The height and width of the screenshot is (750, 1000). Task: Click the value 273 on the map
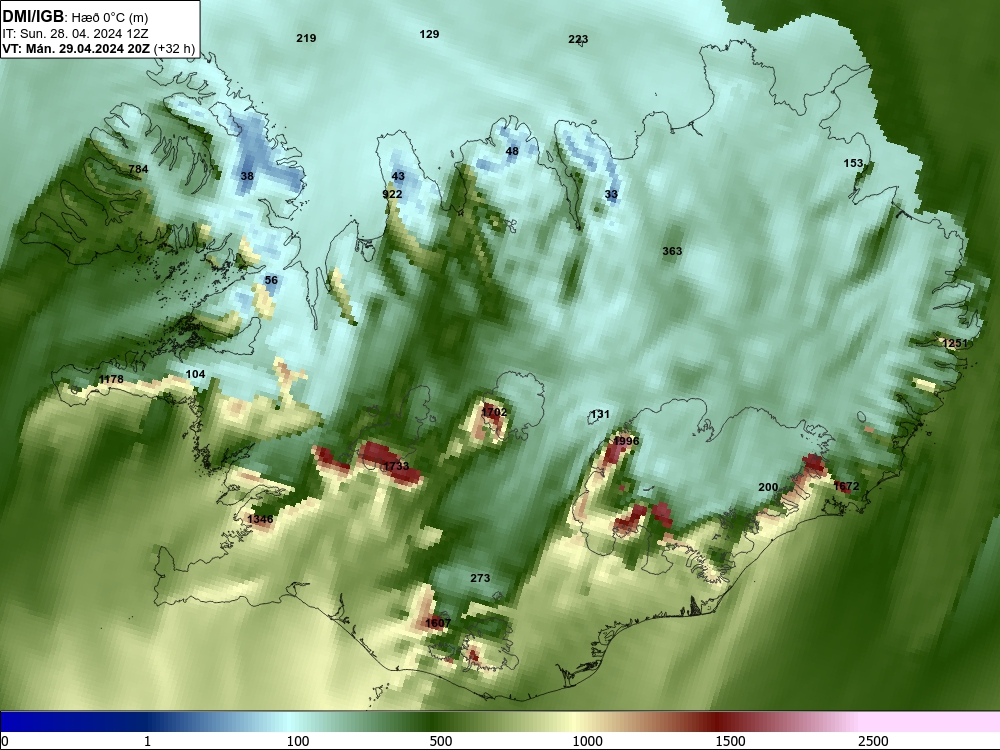[480, 578]
